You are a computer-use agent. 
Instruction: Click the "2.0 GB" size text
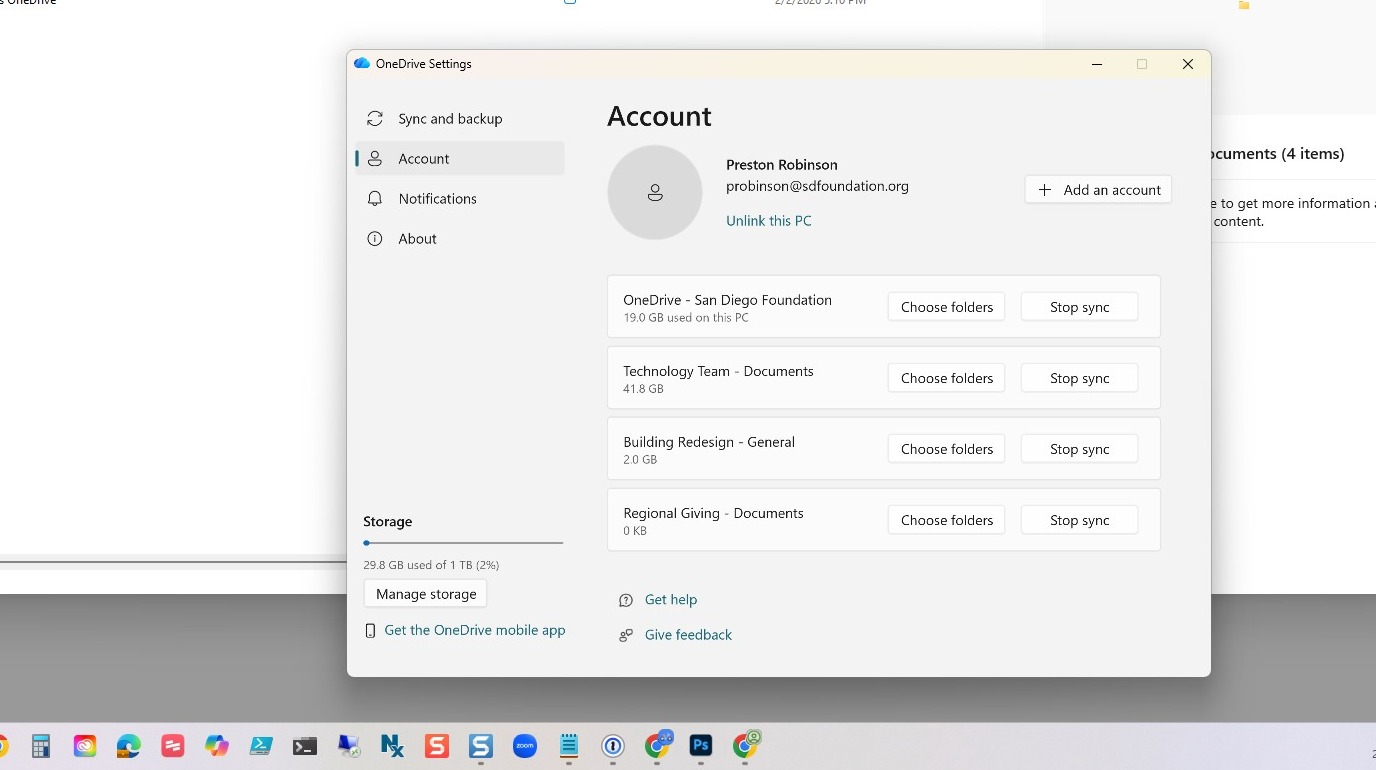point(640,460)
